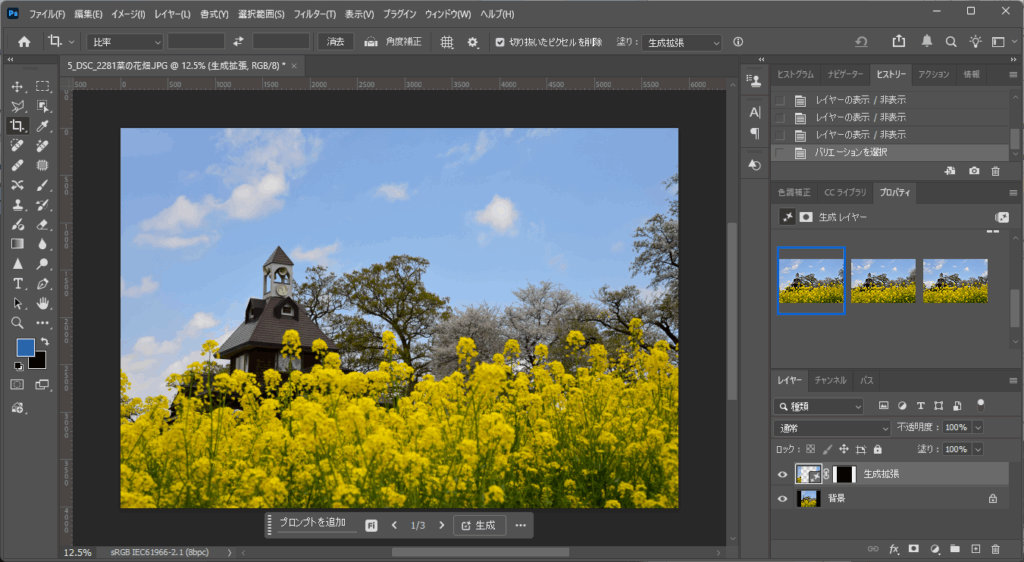Select the Move tool
The image size is (1024, 562).
18,87
